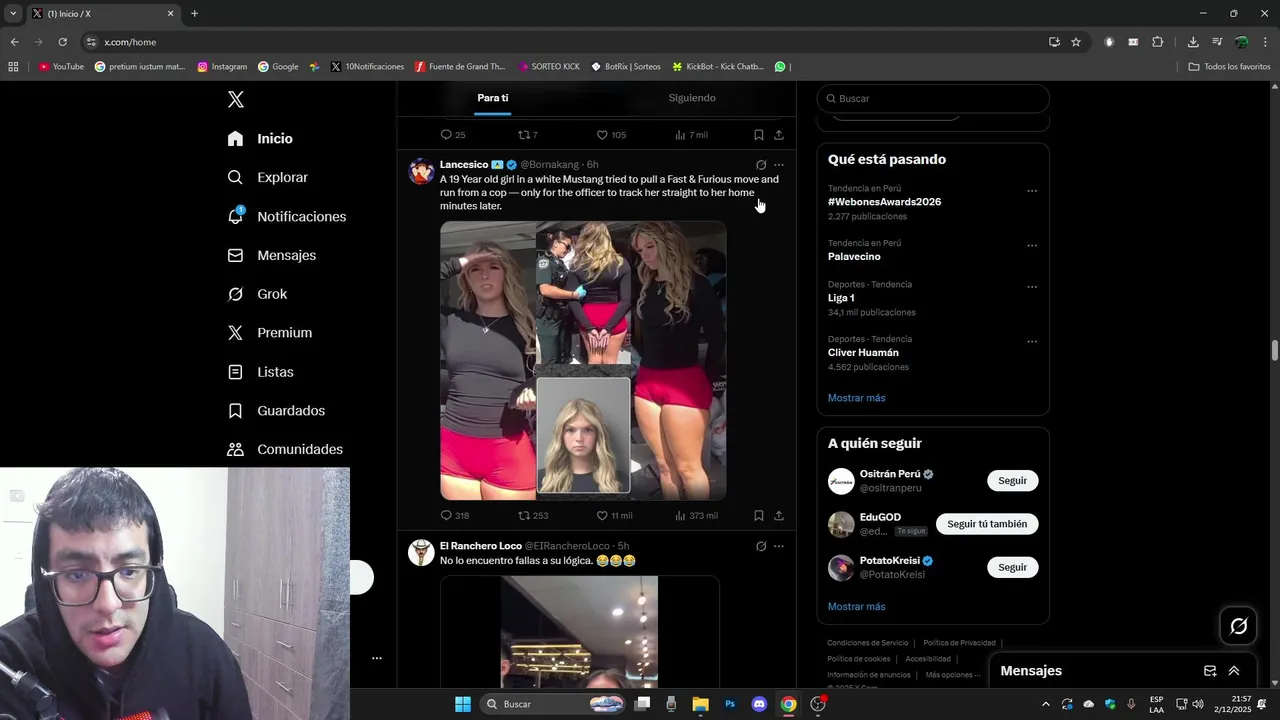This screenshot has height=720, width=1280.
Task: Open Grok from the sidebar
Action: 257,294
